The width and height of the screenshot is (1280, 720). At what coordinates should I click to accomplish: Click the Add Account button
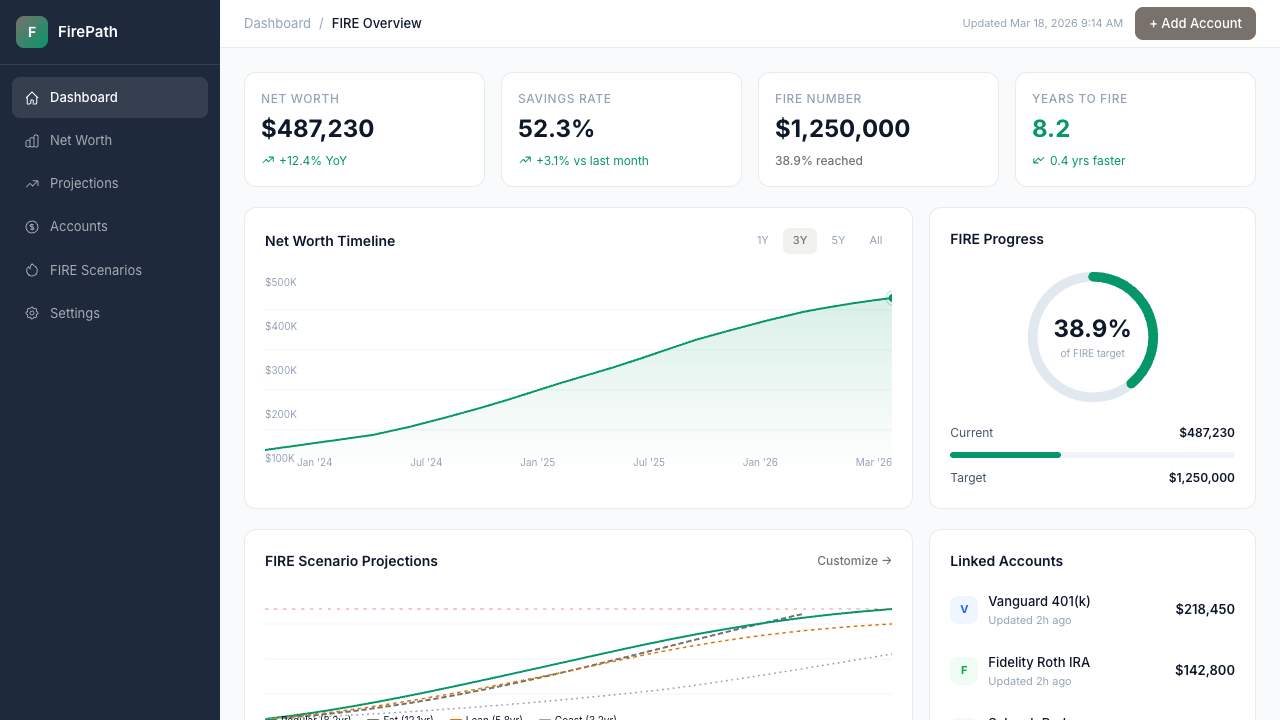1195,23
